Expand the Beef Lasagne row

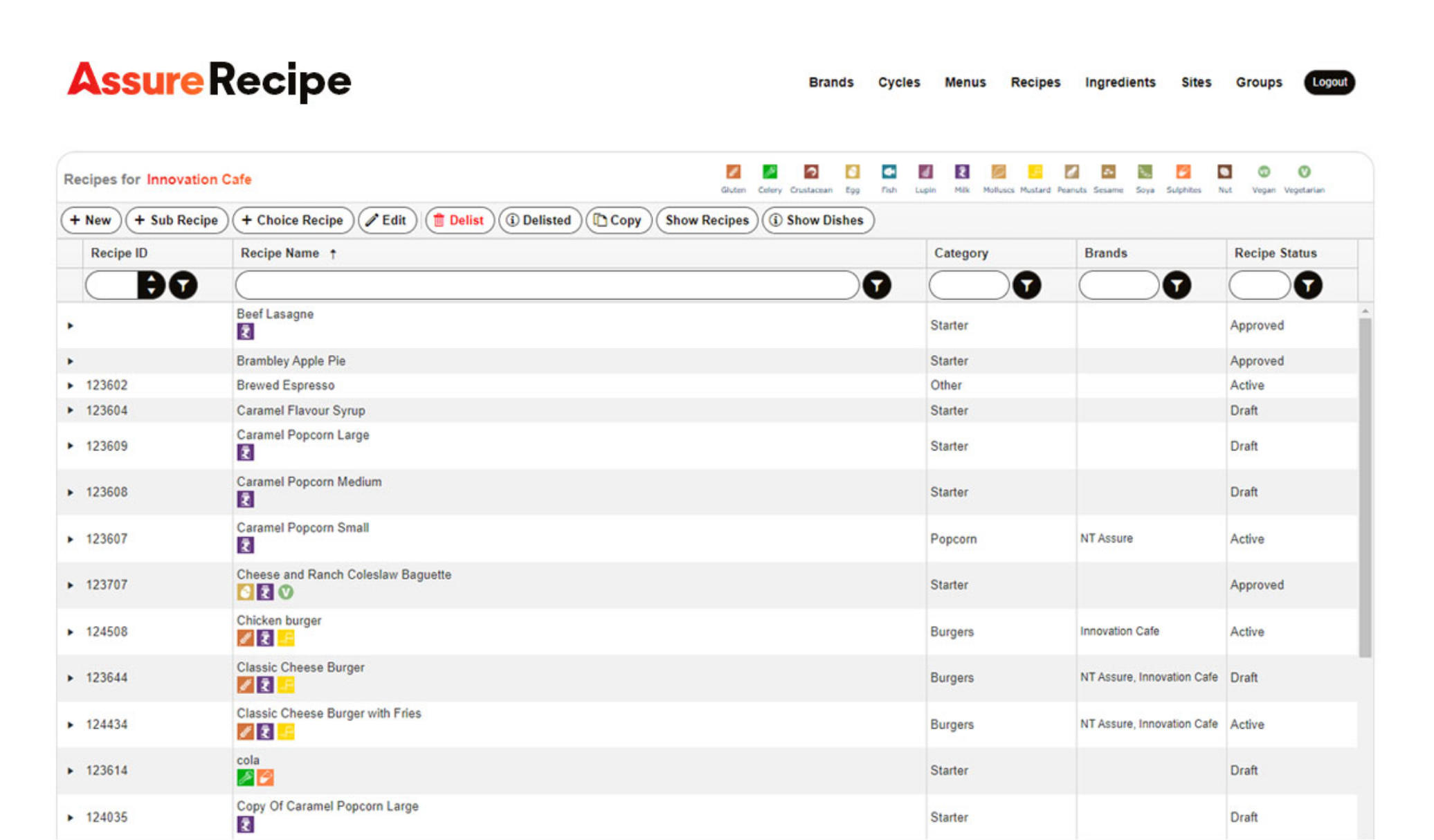(70, 325)
